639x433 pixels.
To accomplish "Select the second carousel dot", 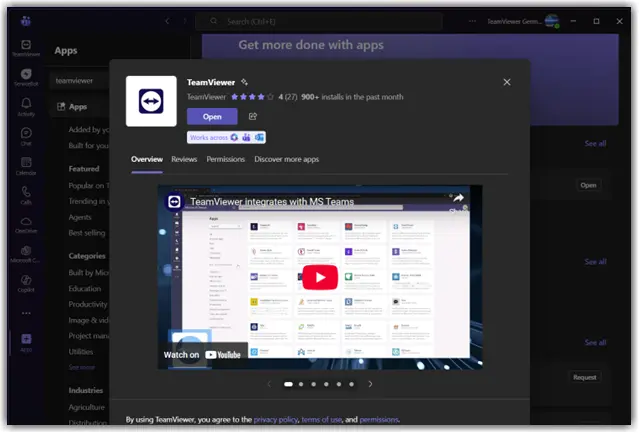I will 301,384.
